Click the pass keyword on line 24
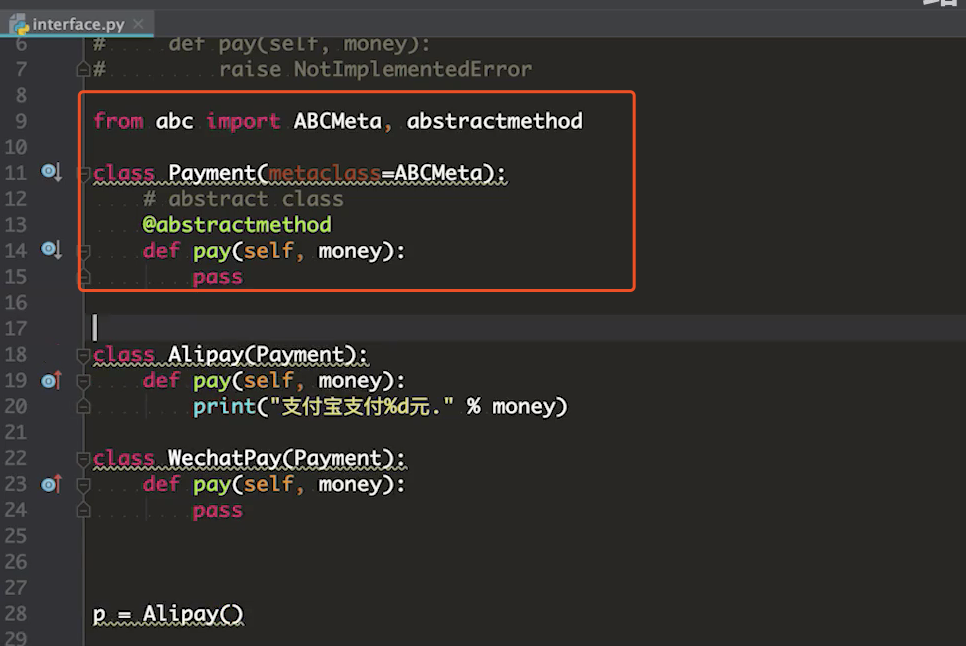966x646 pixels. pos(217,511)
